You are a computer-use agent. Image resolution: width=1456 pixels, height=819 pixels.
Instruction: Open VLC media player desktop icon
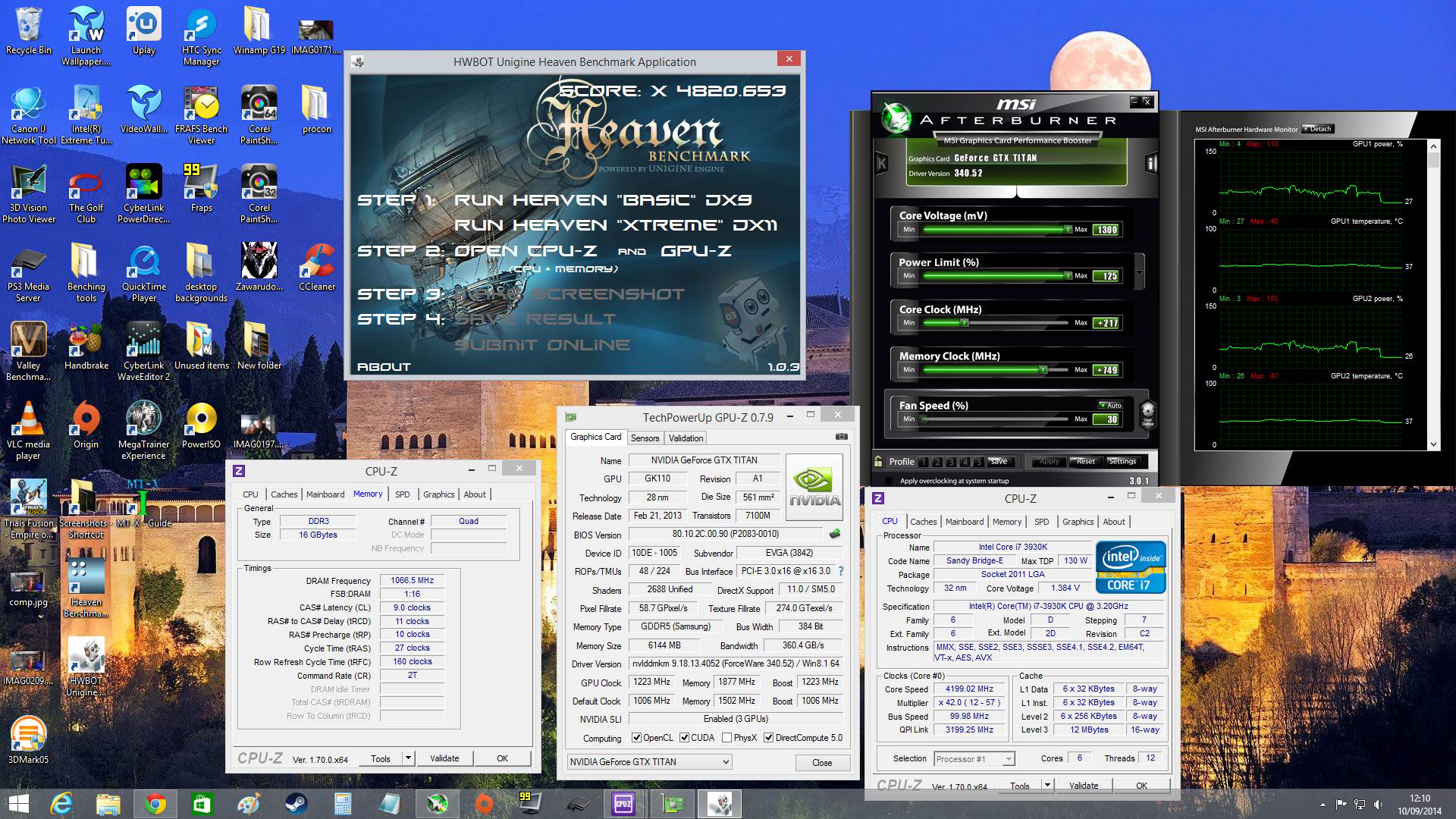pyautogui.click(x=29, y=431)
